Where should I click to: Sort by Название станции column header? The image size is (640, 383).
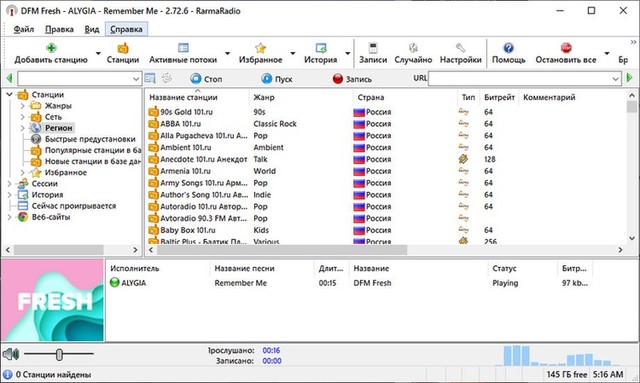[197, 97]
